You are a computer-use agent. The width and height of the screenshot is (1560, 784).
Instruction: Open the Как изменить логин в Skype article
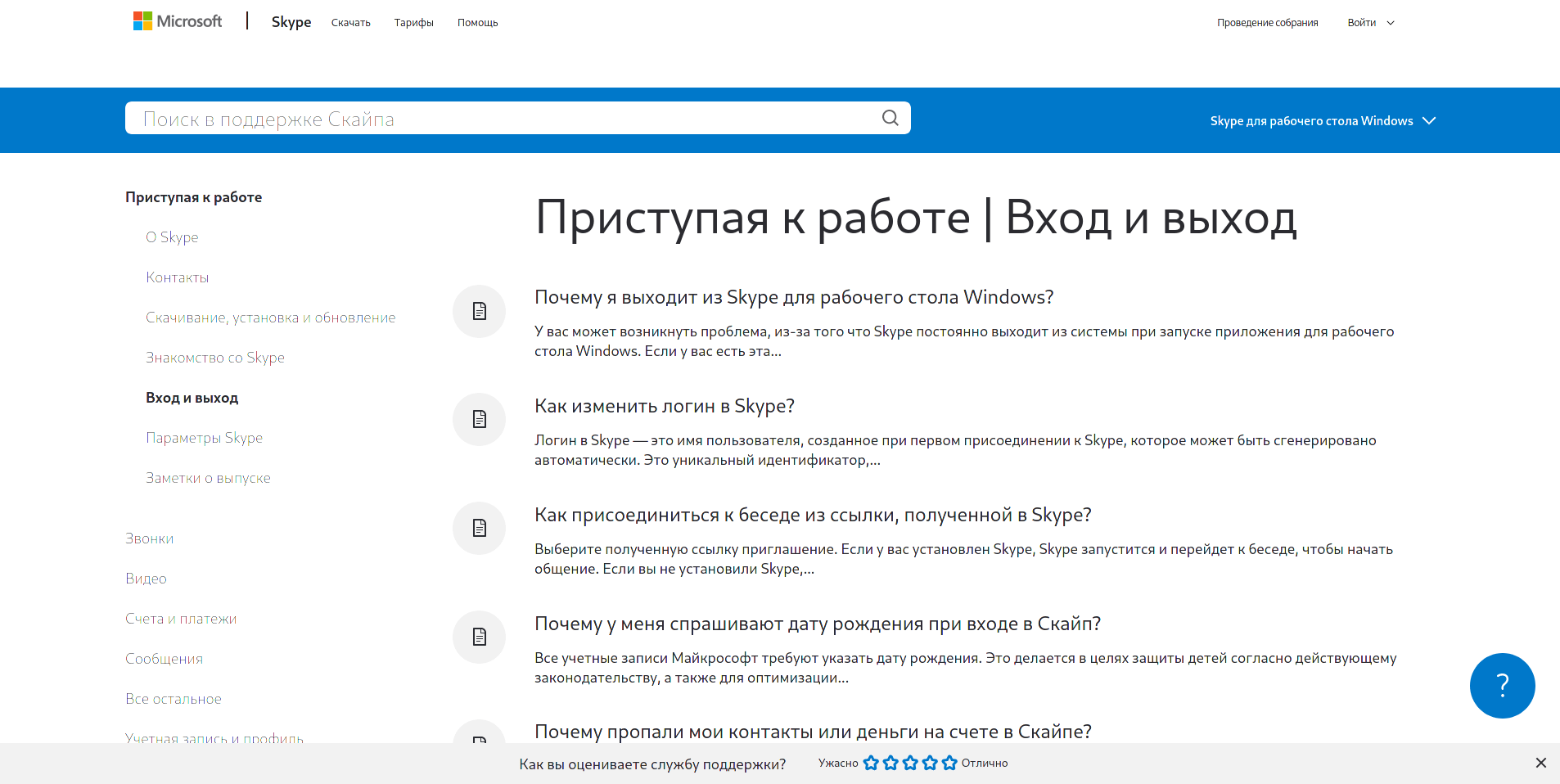coord(664,406)
